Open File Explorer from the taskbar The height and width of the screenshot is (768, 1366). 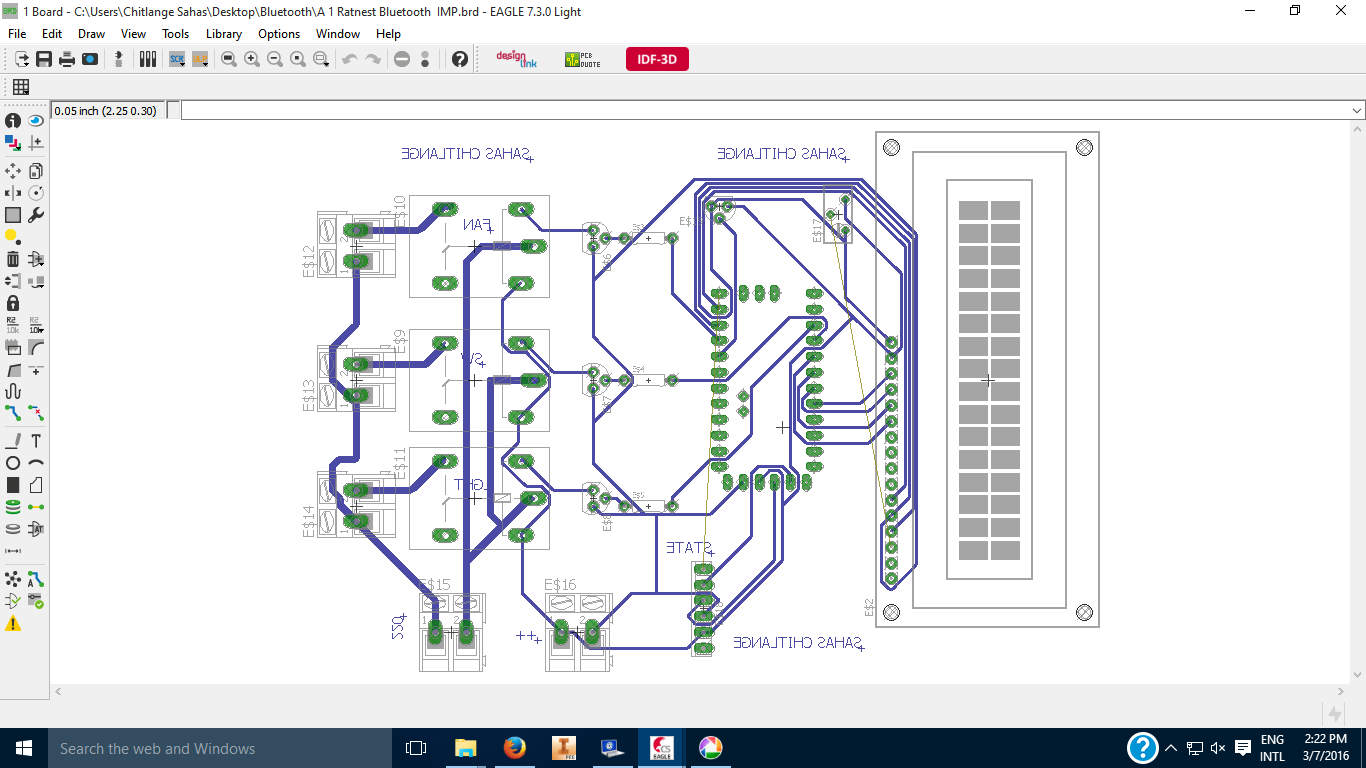[466, 748]
